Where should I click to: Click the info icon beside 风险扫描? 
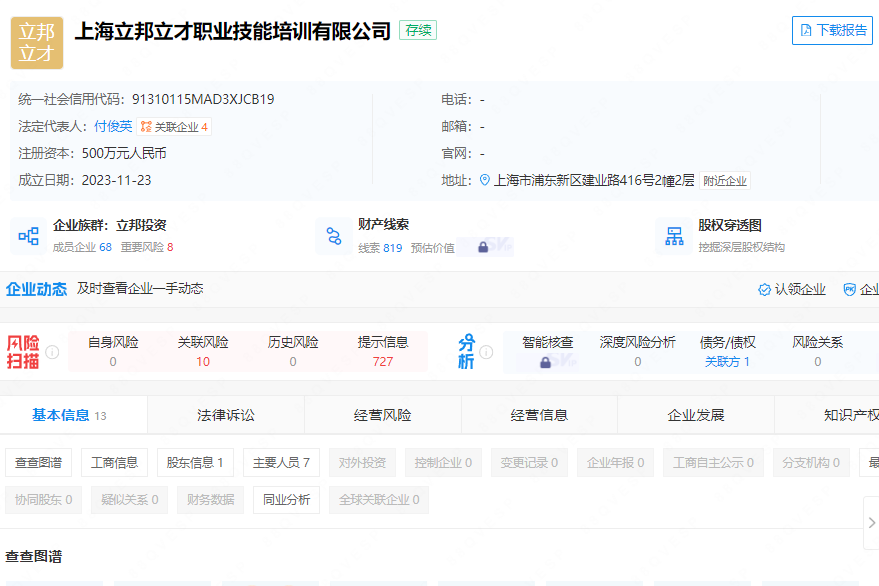pyautogui.click(x=52, y=352)
